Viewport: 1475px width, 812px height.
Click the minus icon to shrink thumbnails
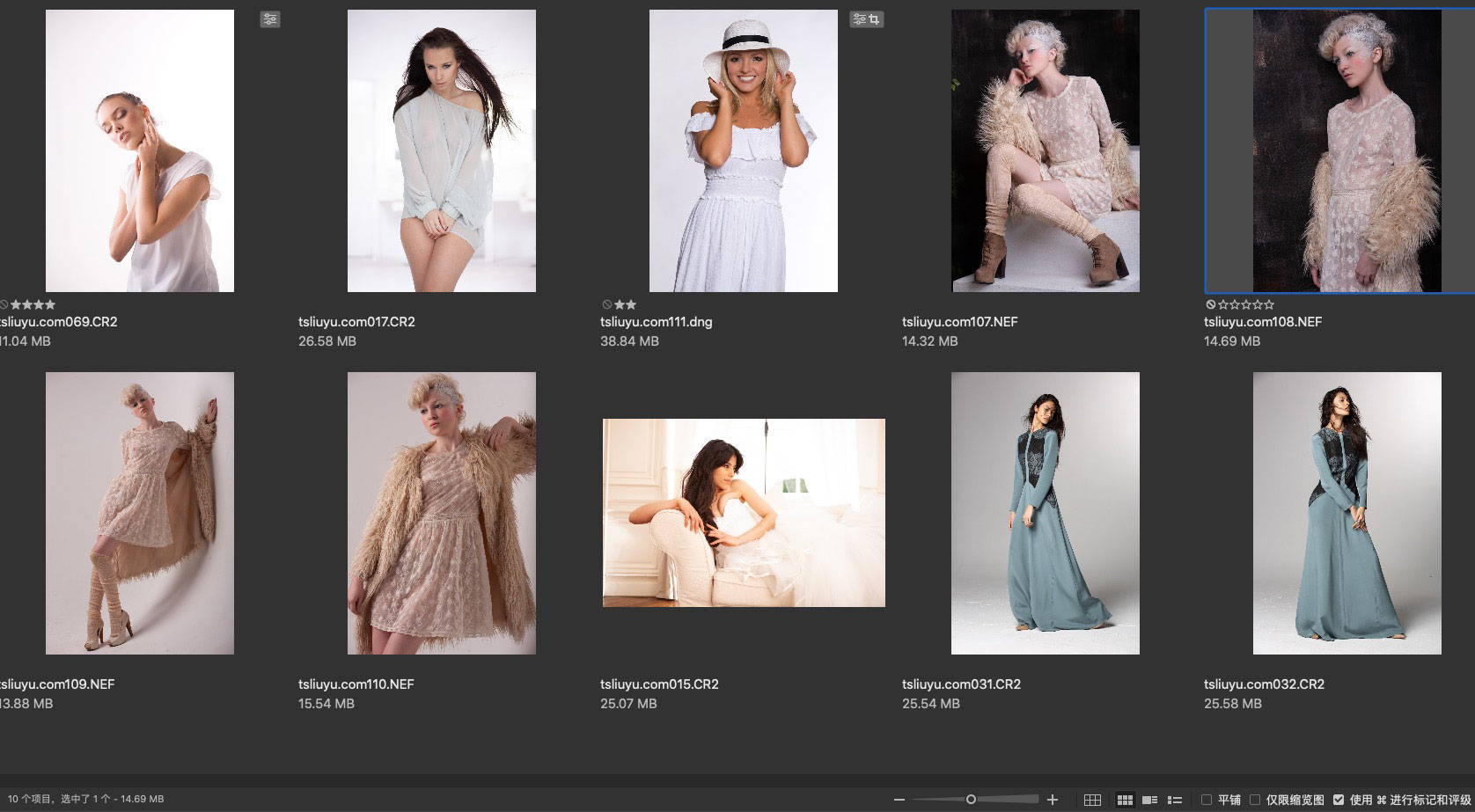coord(899,800)
